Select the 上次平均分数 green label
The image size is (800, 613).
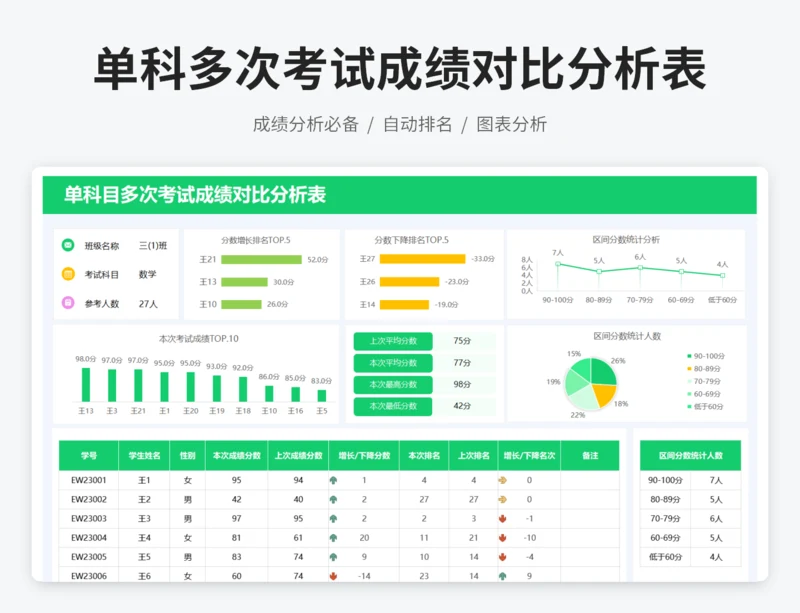coord(393,341)
